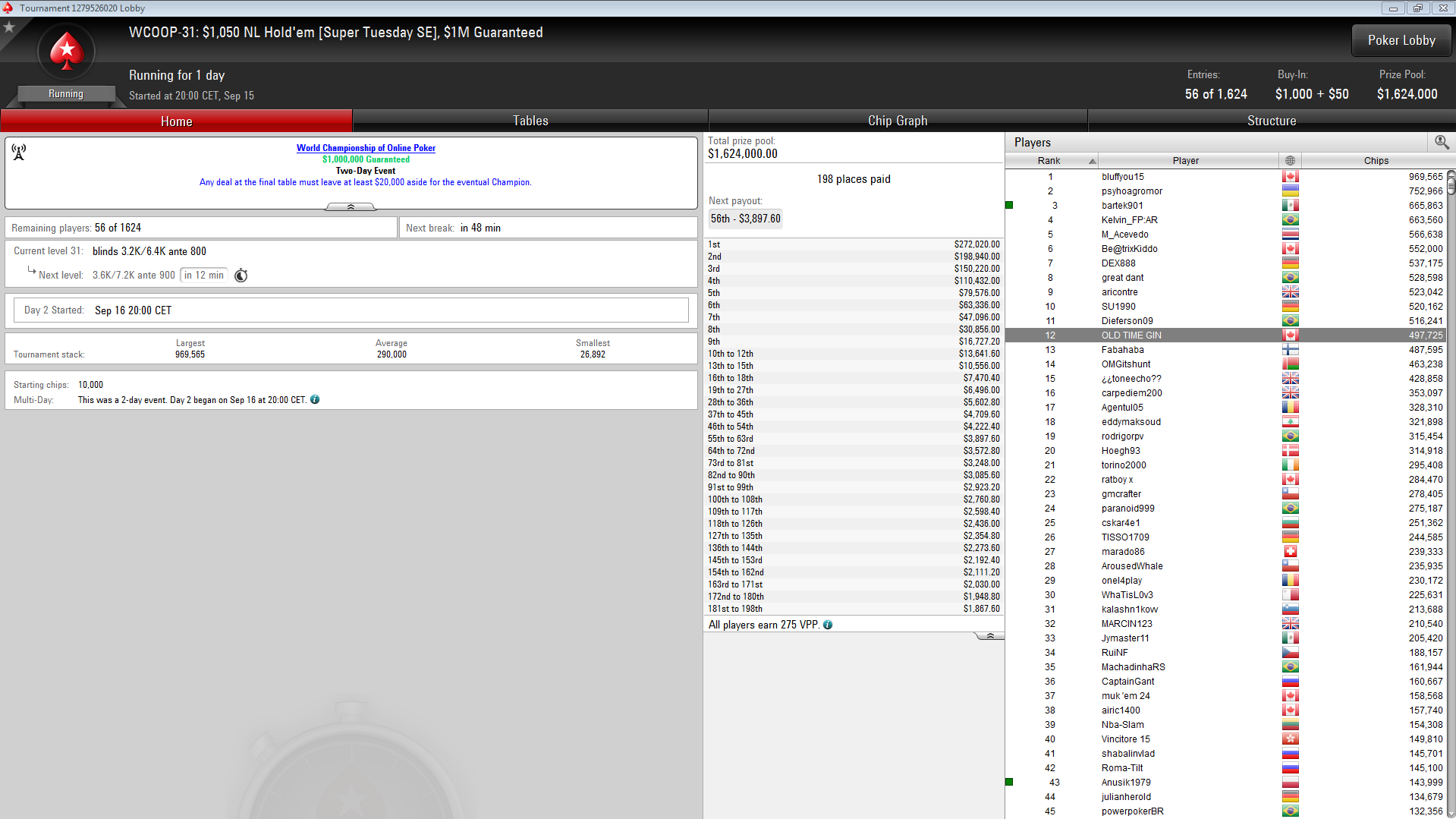Collapse the tournament banner panel
The image size is (1456, 819).
coord(351,206)
